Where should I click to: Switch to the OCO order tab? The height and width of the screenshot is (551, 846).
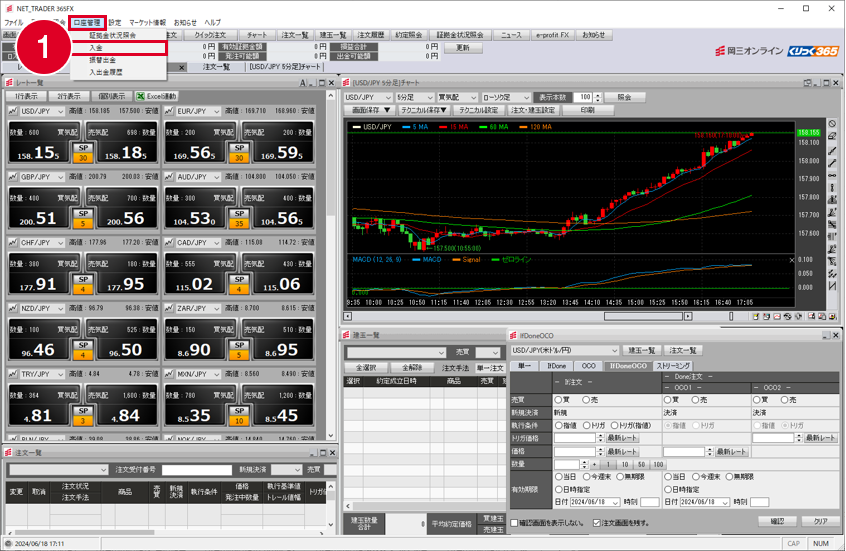588,366
